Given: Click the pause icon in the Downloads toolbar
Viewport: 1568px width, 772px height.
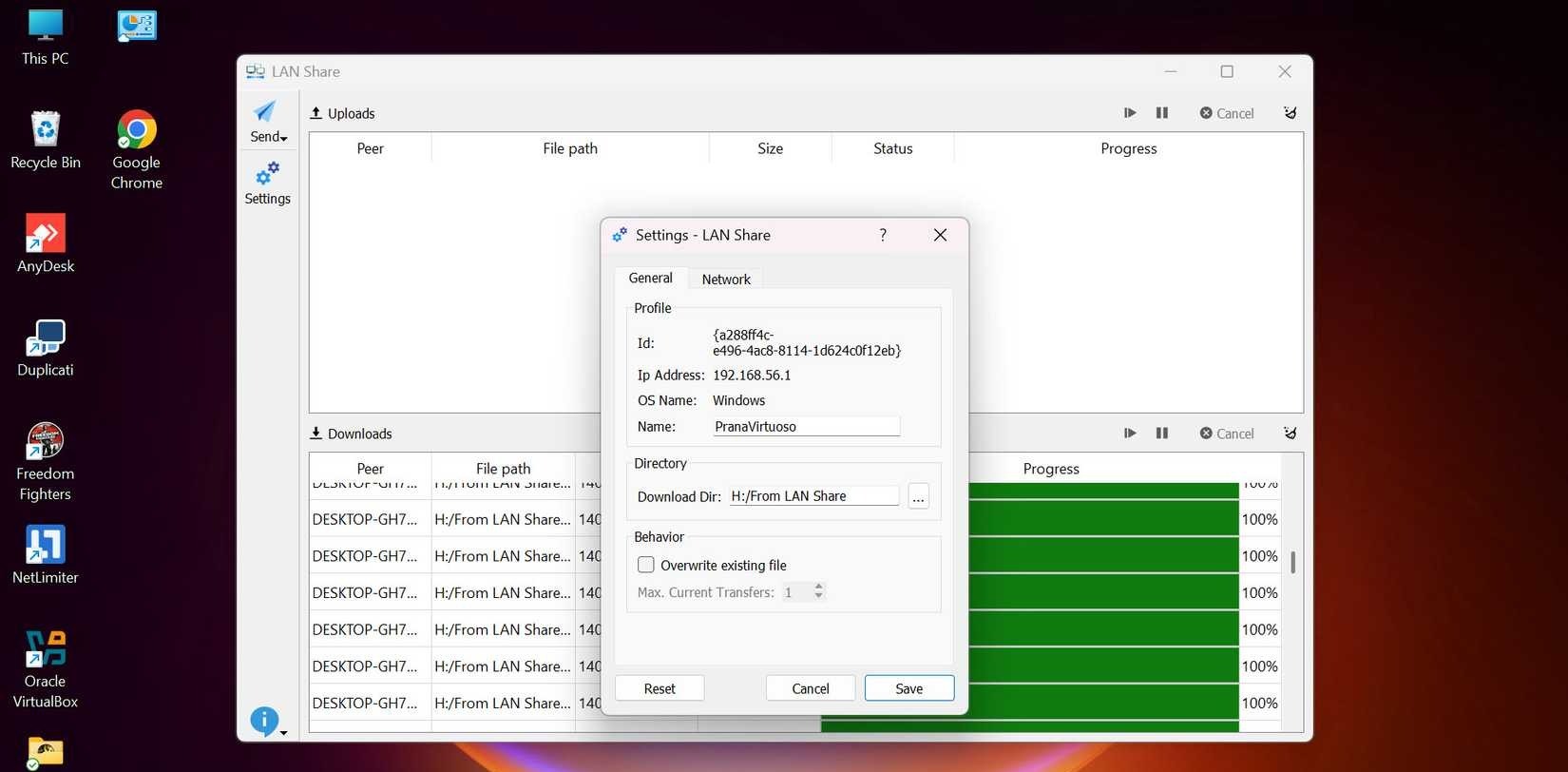Looking at the screenshot, I should [1161, 434].
